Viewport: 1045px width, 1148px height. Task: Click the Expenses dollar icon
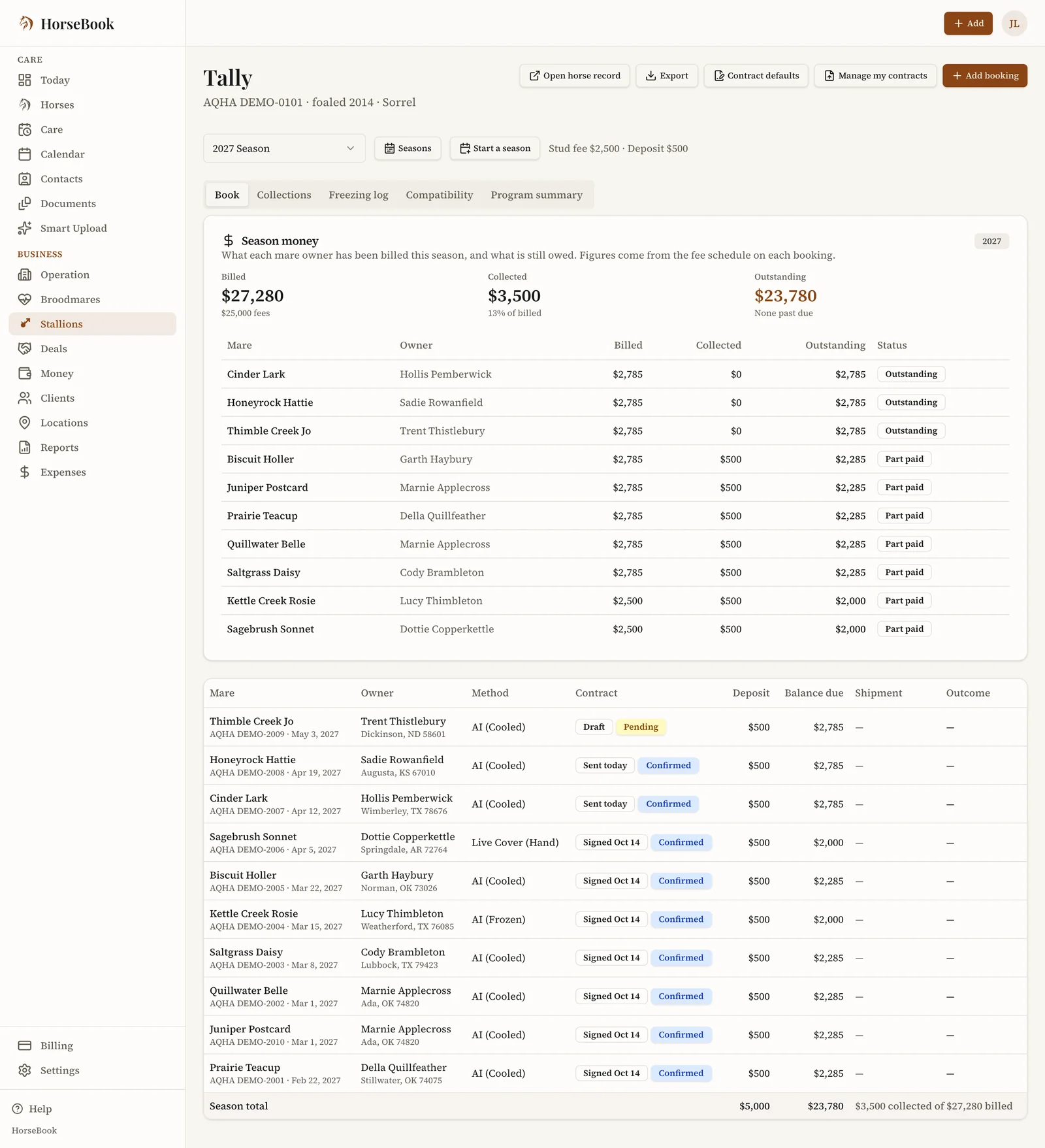click(x=25, y=472)
